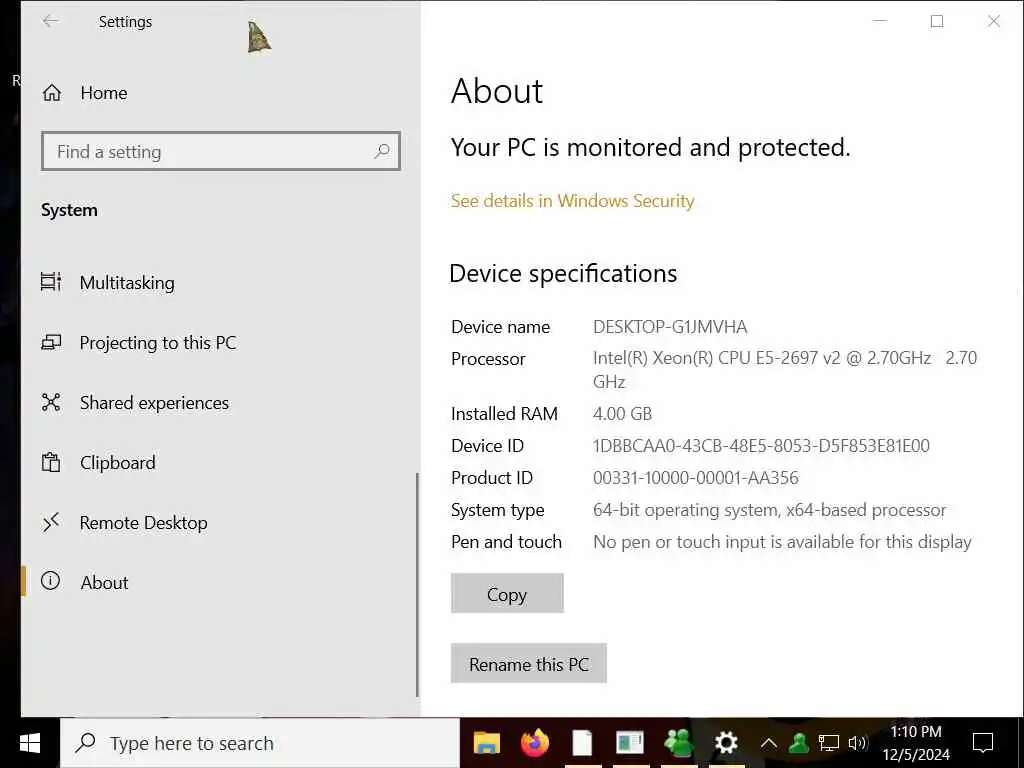Click the search magnifier in Find a setting
The width and height of the screenshot is (1024, 768).
point(381,152)
